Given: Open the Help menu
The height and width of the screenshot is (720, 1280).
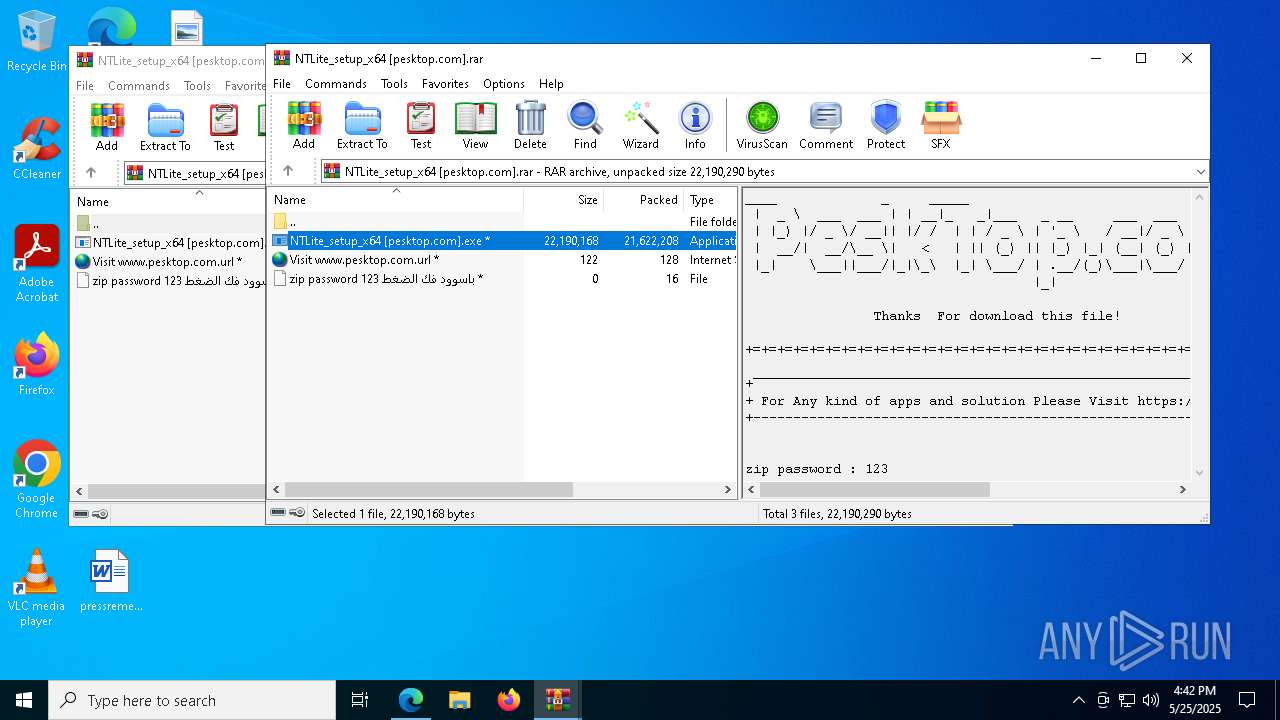Looking at the screenshot, I should 551,84.
